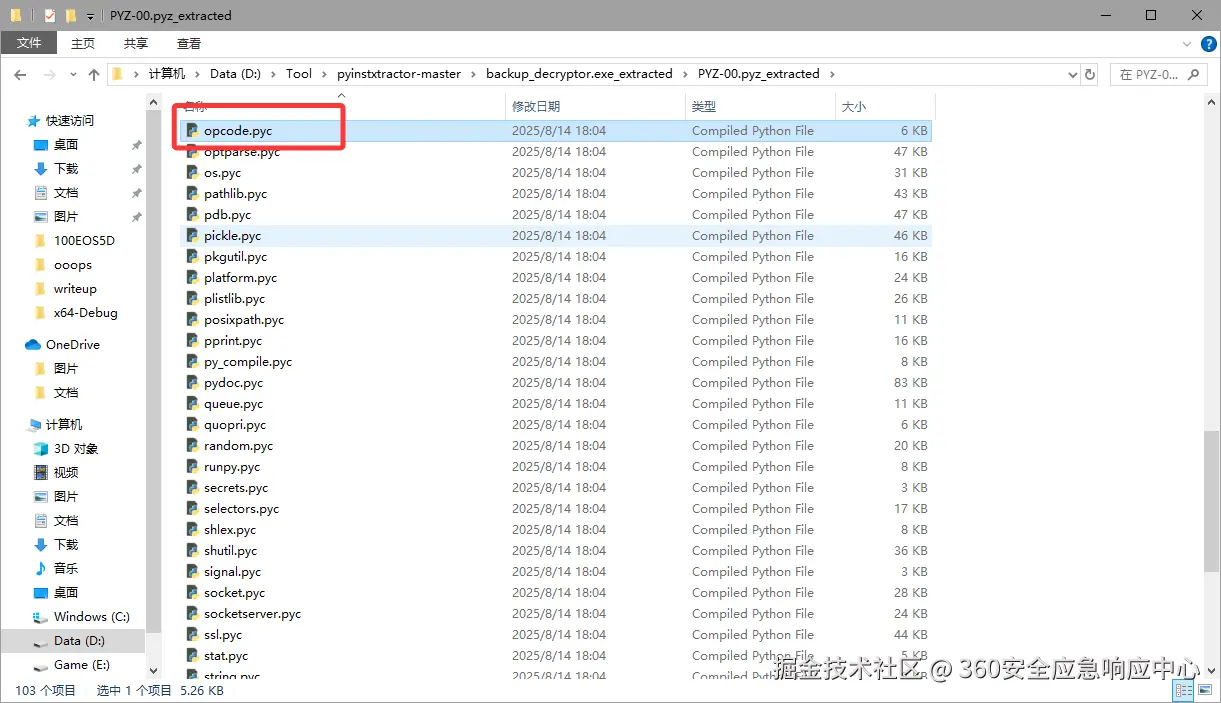
Task: Open the writeup folder in sidebar
Action: coord(75,289)
